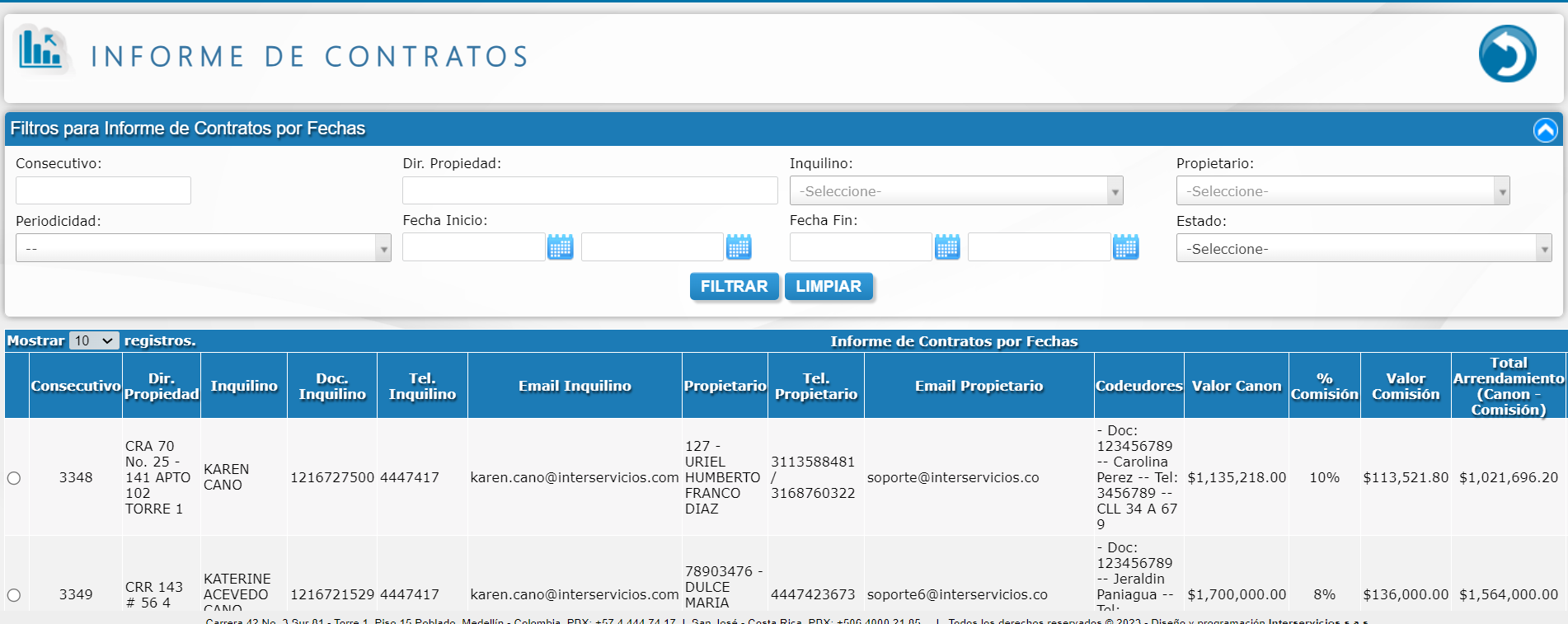
Task: Change the Mostrar registros count selector
Action: [x=94, y=341]
